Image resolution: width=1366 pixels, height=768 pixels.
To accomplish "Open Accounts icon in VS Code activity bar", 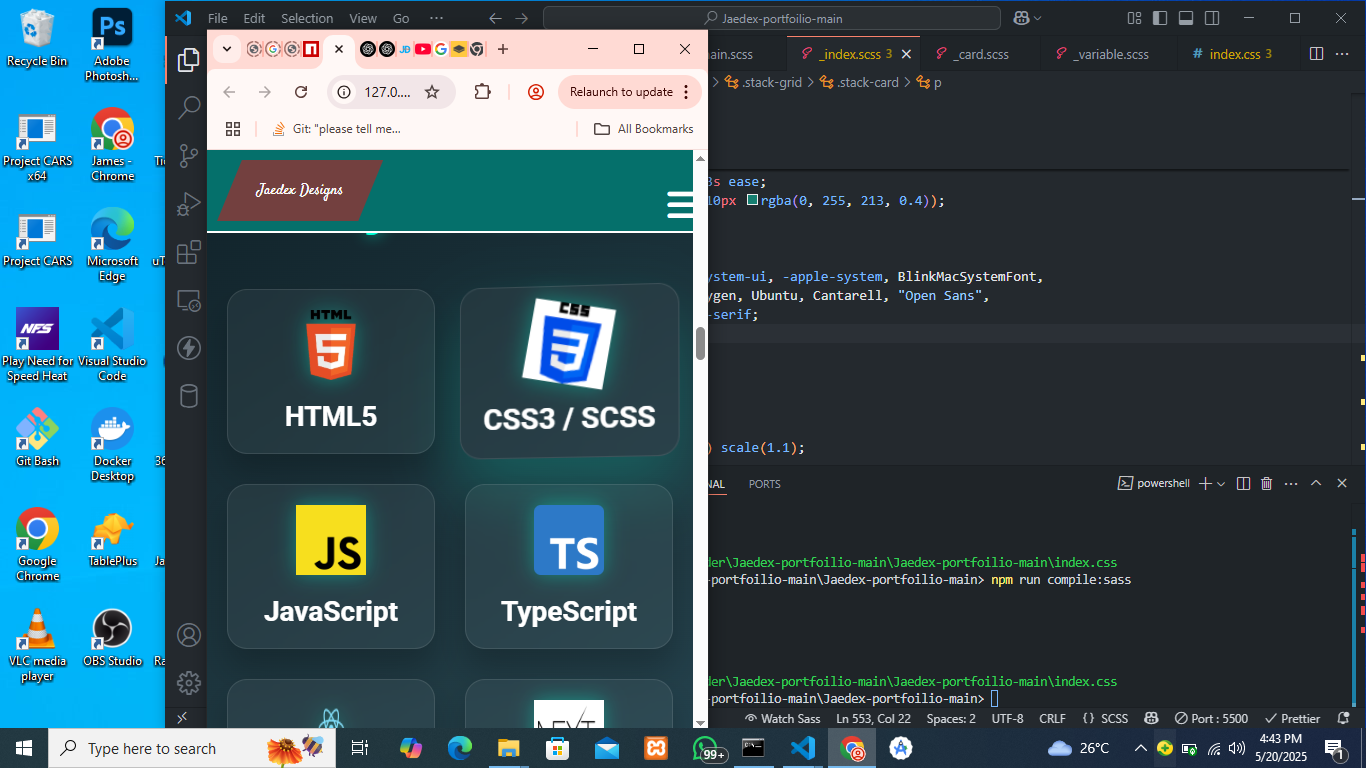I will tap(188, 635).
